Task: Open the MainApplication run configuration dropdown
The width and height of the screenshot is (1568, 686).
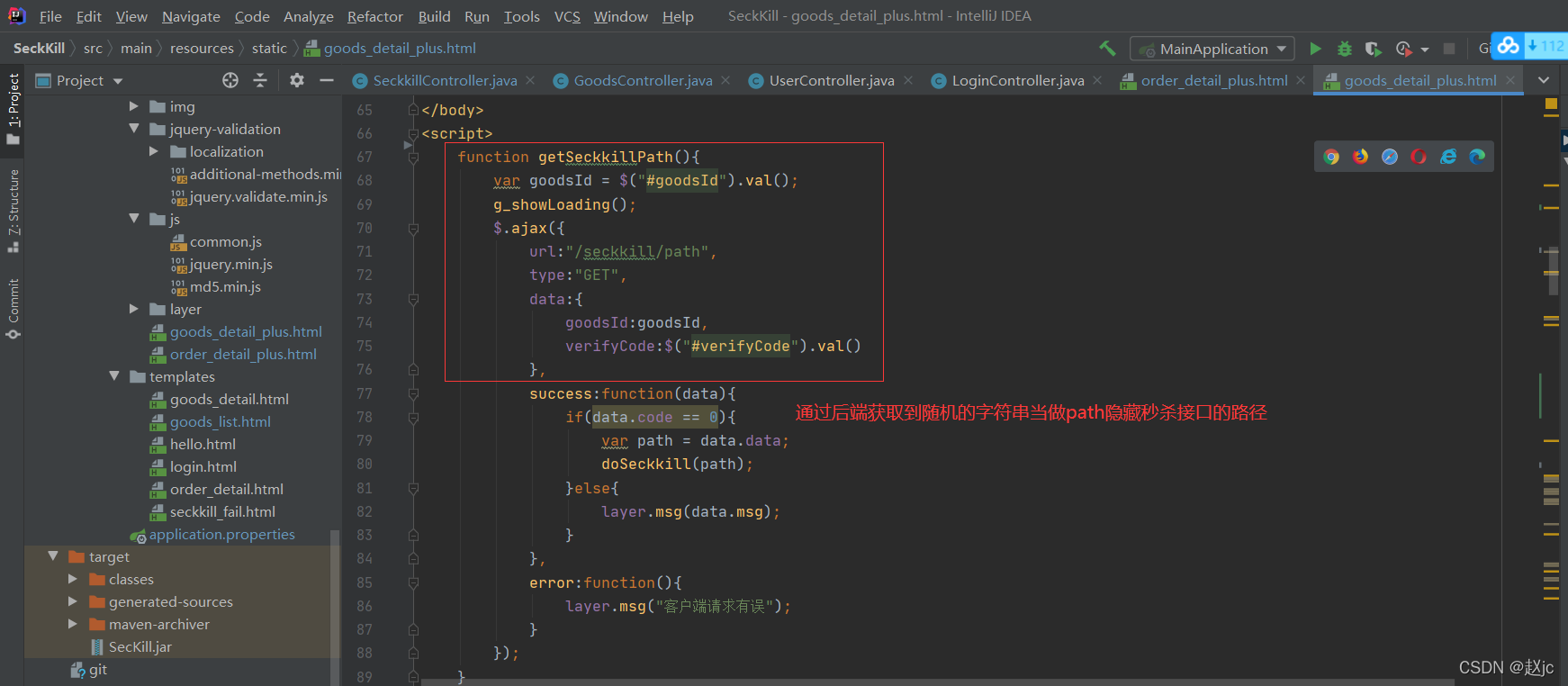Action: coord(1212,49)
